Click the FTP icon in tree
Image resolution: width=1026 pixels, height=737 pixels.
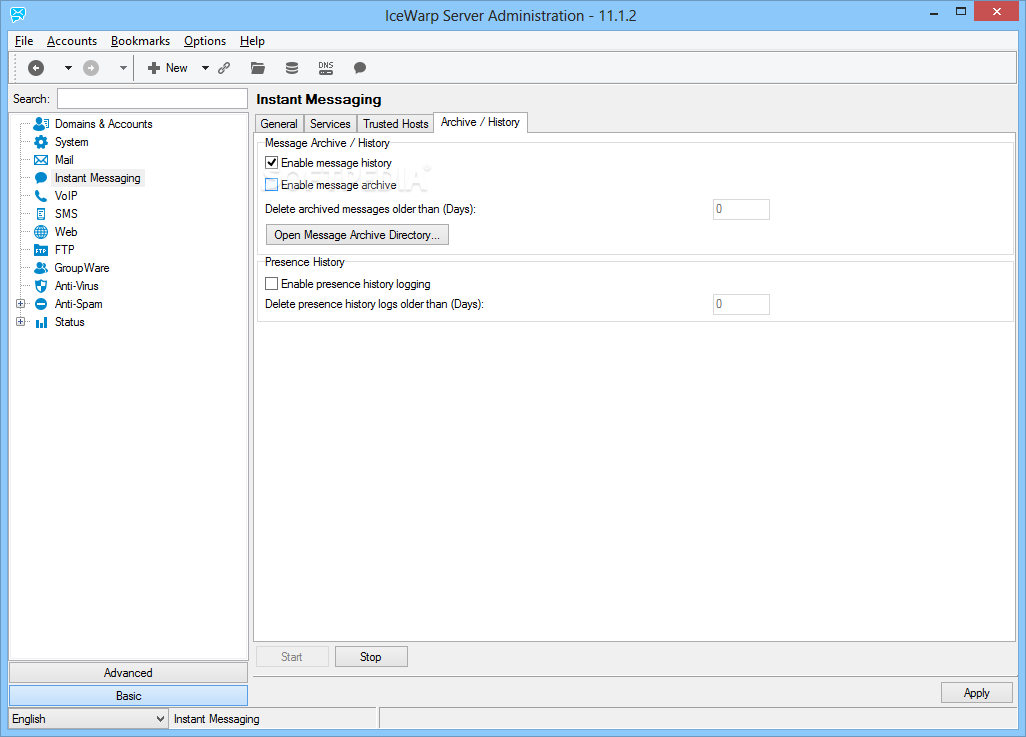41,250
